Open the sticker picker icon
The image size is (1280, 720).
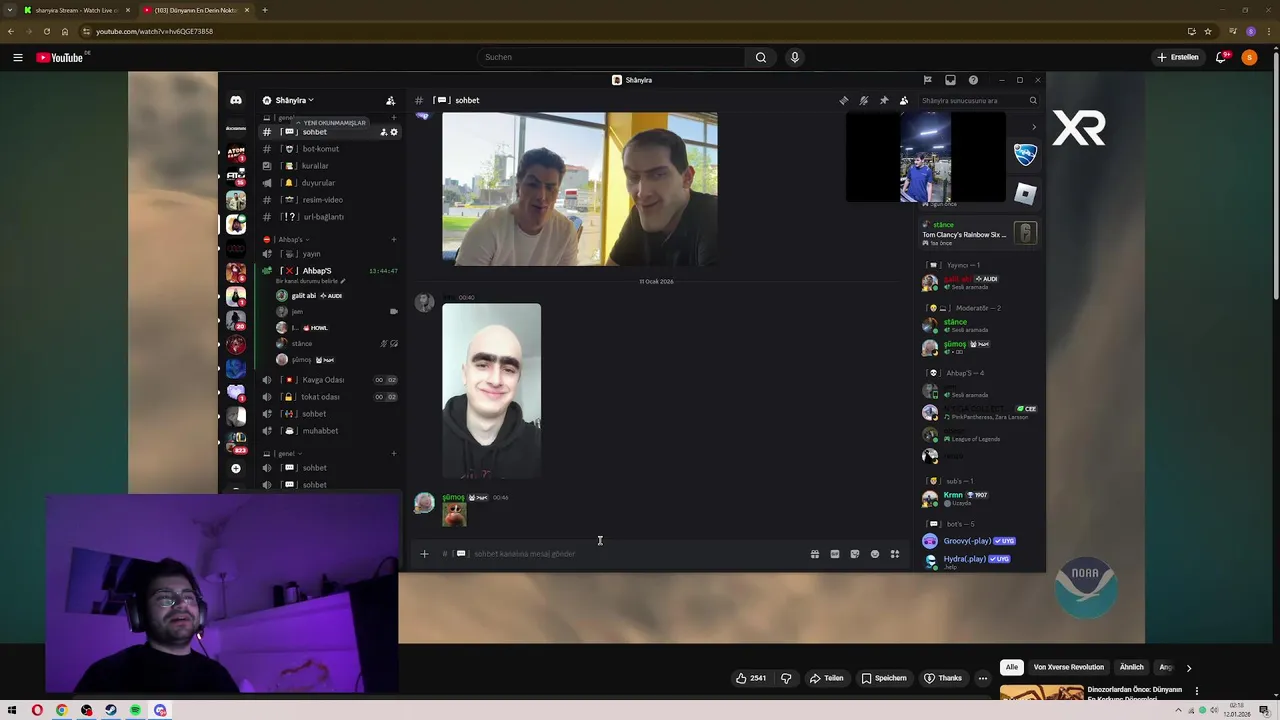(855, 554)
